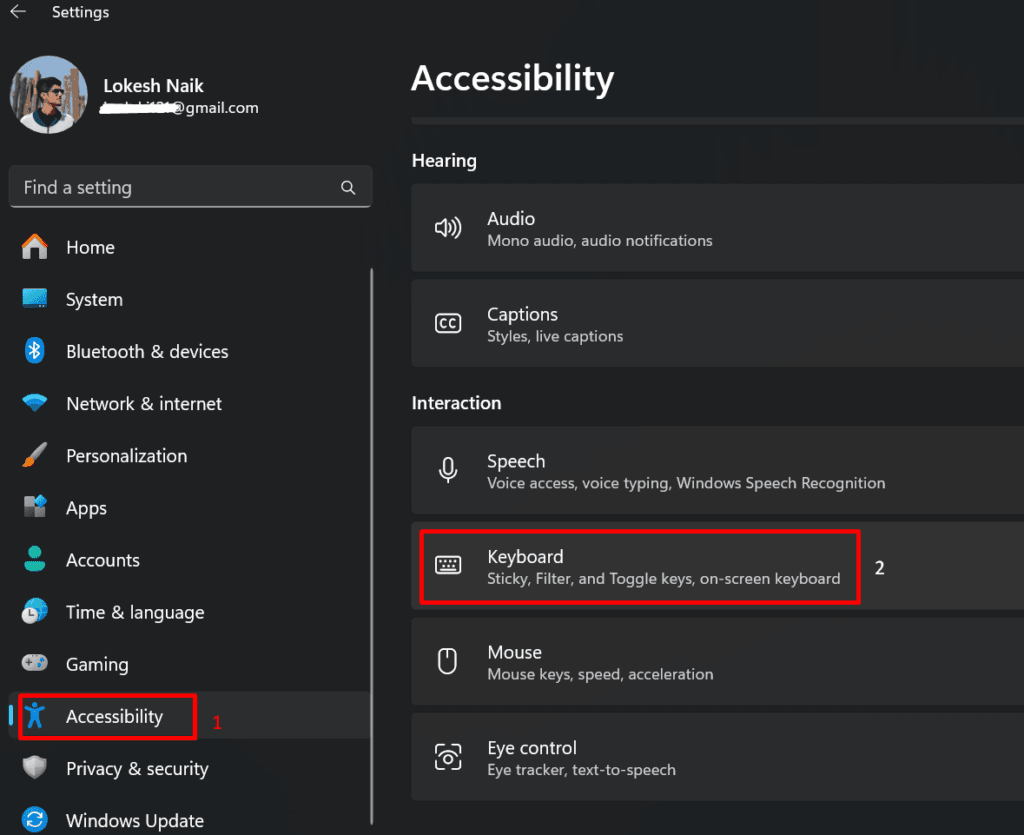
Task: Go to Apps in the sidebar
Action: [x=86, y=508]
